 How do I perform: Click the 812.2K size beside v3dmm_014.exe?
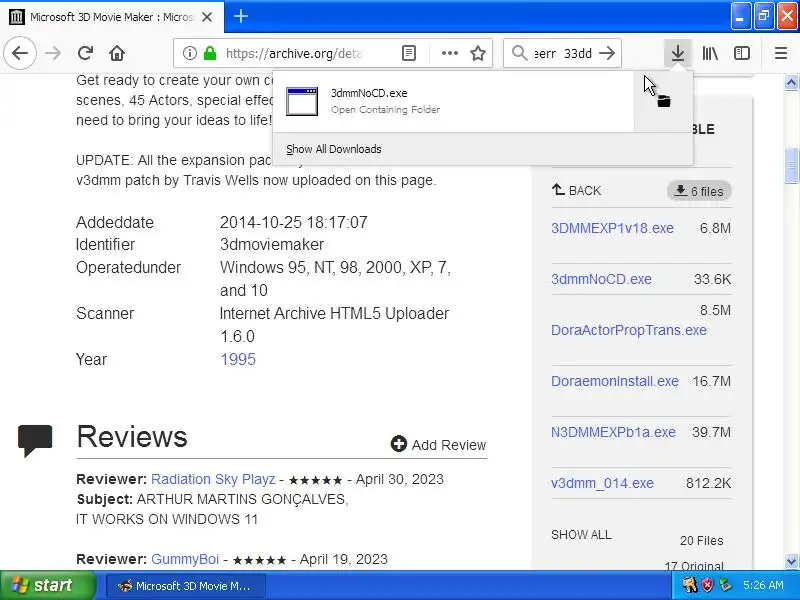[708, 483]
